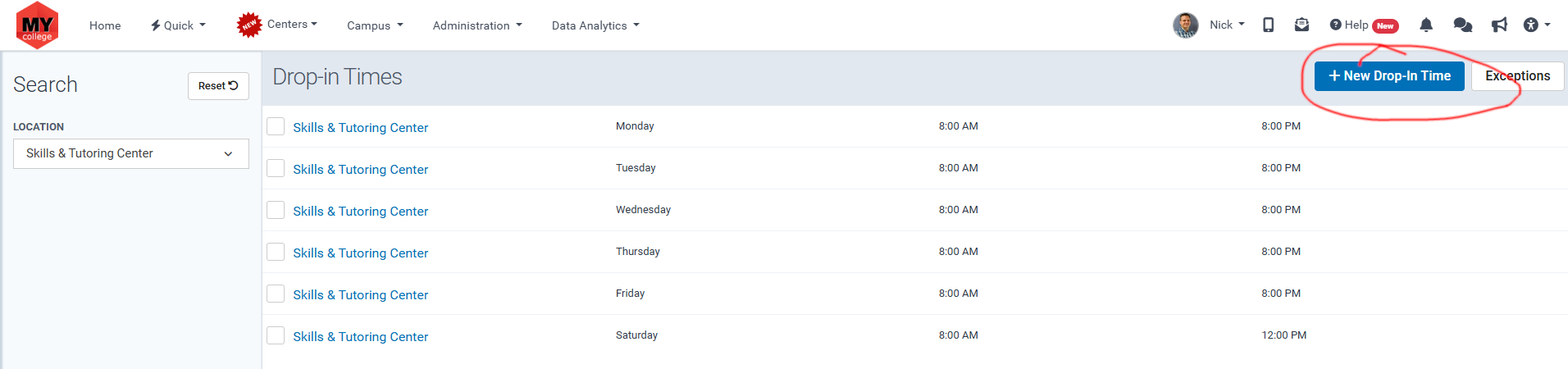Click the notifications bell icon
The image size is (1568, 369).
[1426, 25]
